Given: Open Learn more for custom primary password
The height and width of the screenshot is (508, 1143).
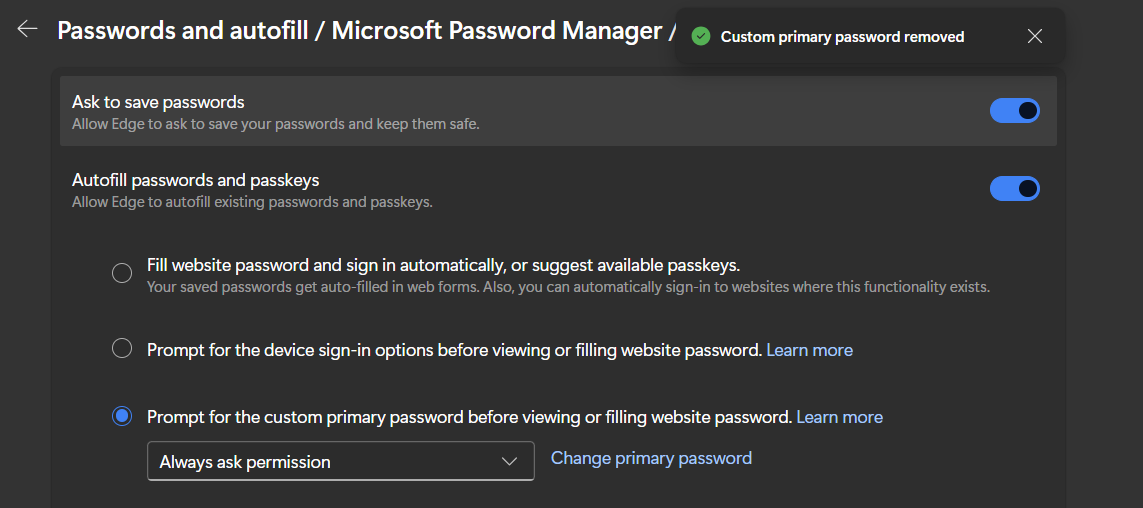Looking at the screenshot, I should click(x=839, y=417).
